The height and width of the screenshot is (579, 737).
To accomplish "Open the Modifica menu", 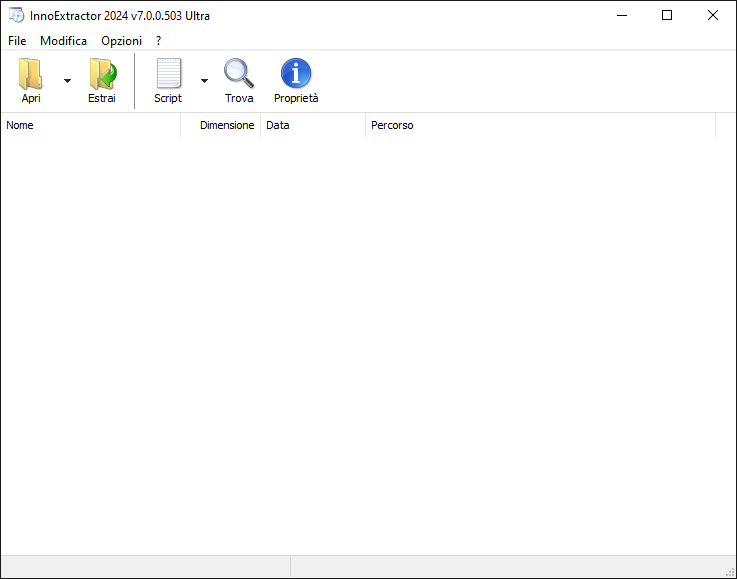I will coord(63,41).
